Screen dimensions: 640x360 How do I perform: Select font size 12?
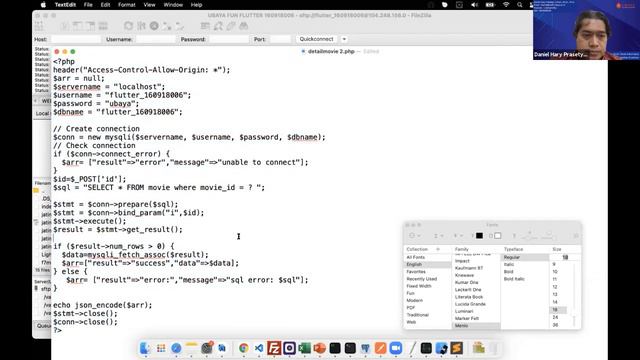click(x=555, y=287)
